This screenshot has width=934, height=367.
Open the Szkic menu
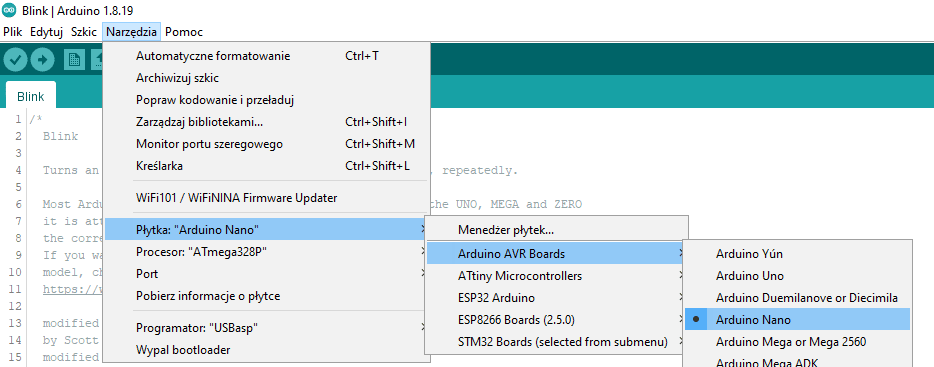pos(83,32)
